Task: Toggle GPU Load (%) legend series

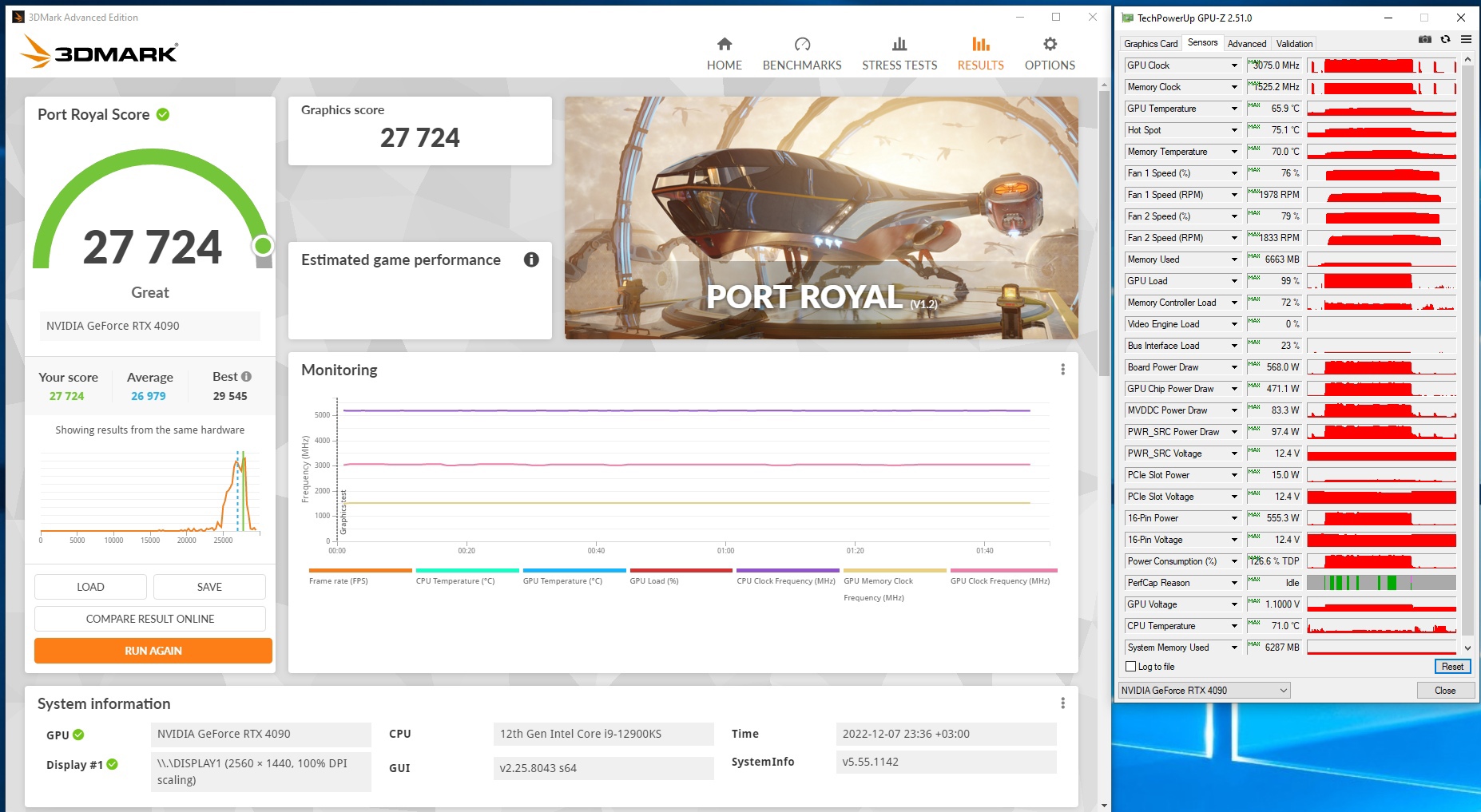Action: 681,576
